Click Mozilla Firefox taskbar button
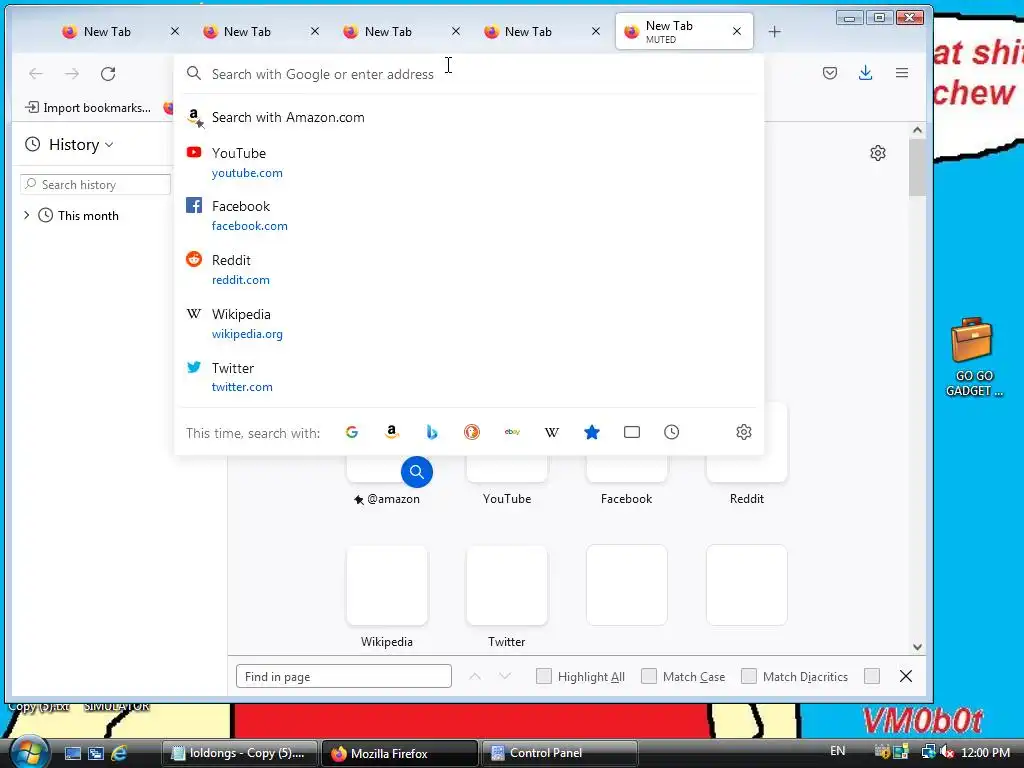This screenshot has width=1024, height=768. point(399,753)
